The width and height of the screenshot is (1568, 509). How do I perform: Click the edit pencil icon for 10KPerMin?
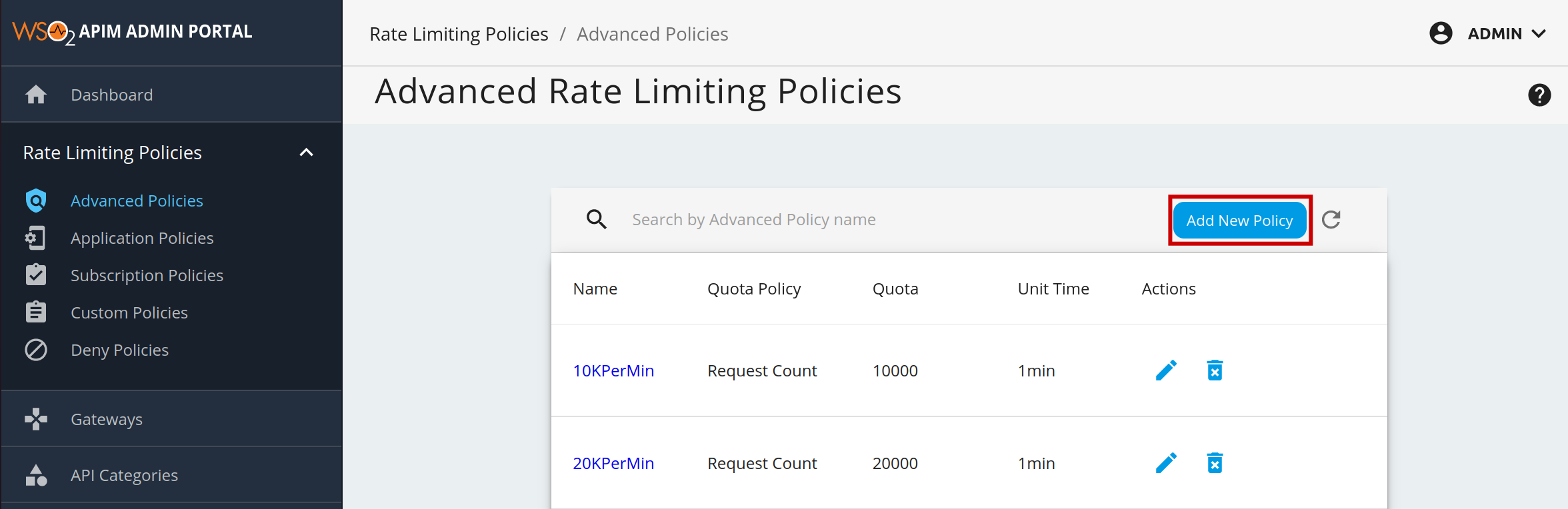1166,370
